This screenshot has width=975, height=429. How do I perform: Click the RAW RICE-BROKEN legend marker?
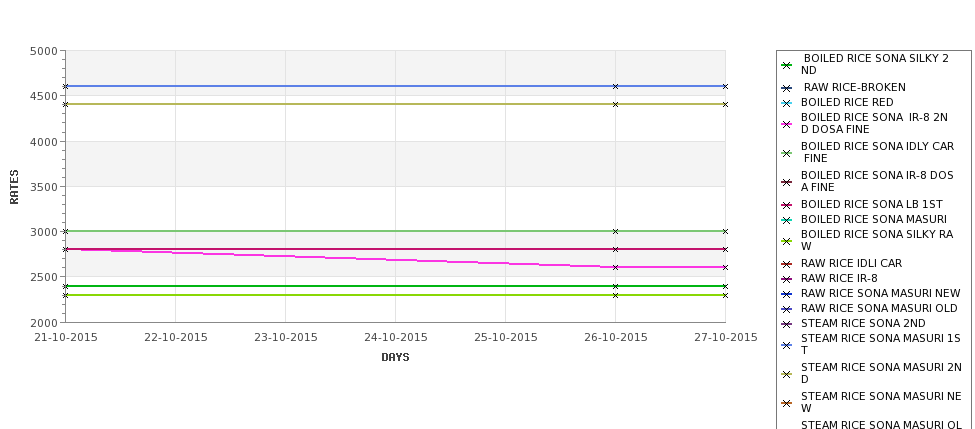787,88
